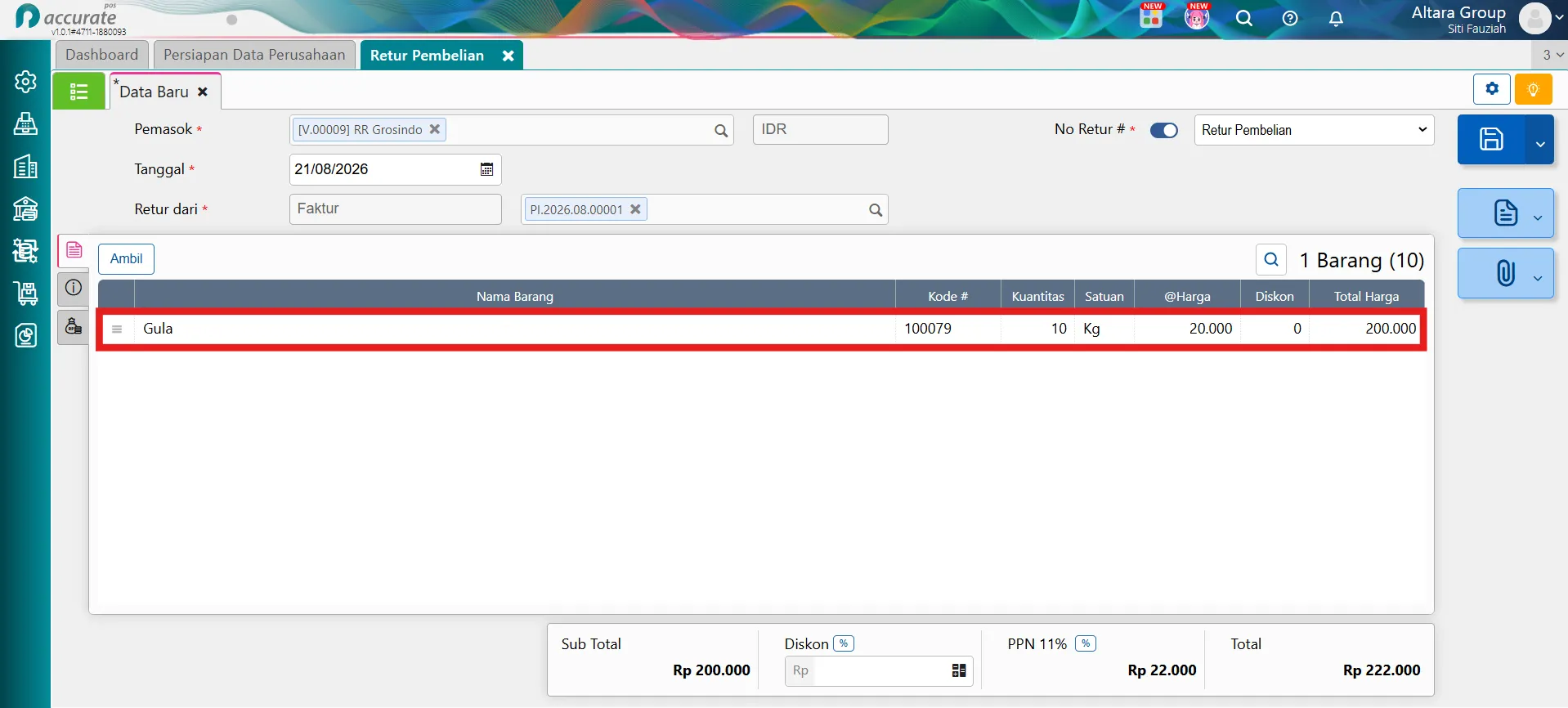
Task: Open the user profile avatar
Action: [1534, 18]
